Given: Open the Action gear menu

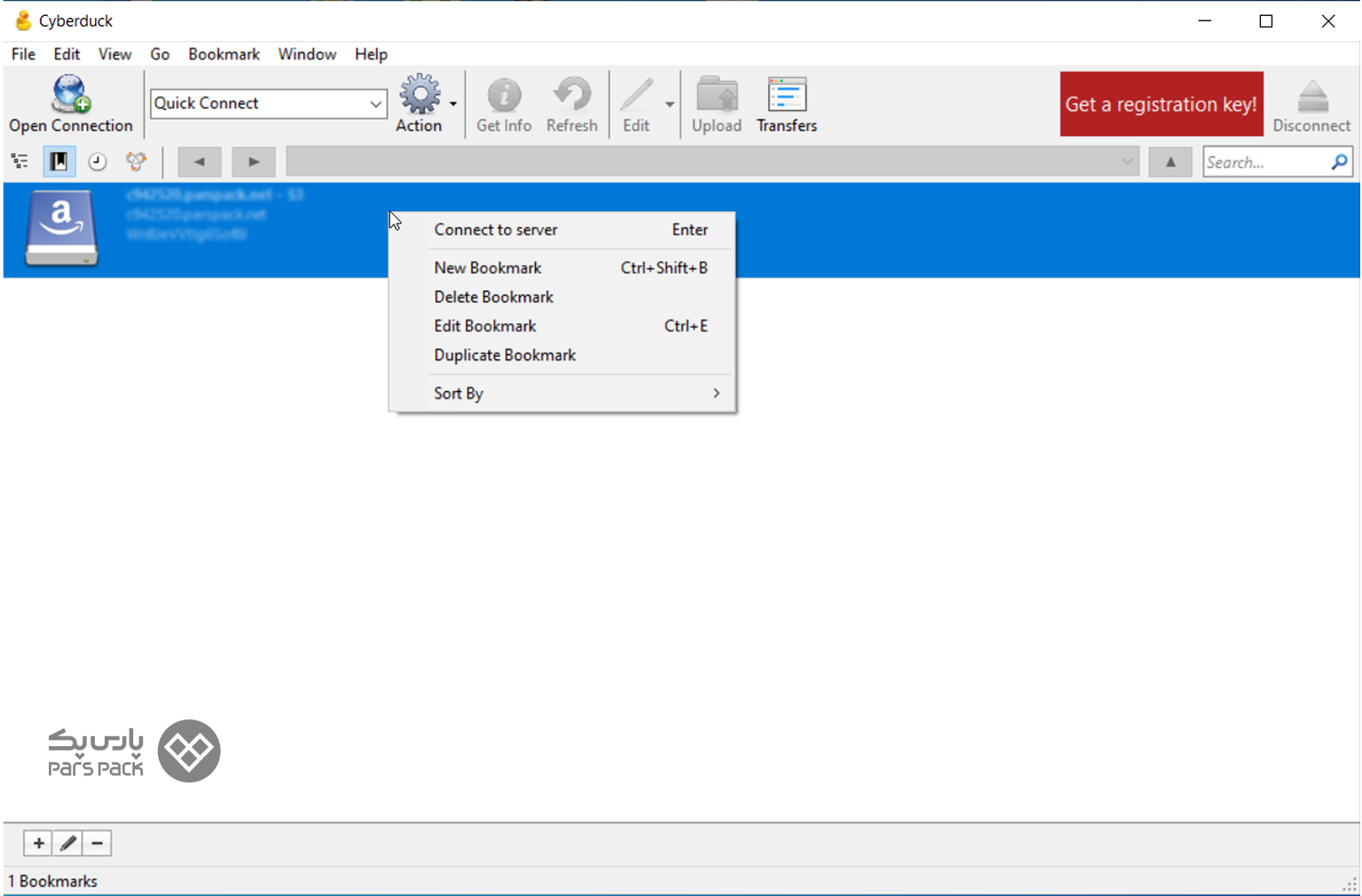Looking at the screenshot, I should (x=420, y=96).
